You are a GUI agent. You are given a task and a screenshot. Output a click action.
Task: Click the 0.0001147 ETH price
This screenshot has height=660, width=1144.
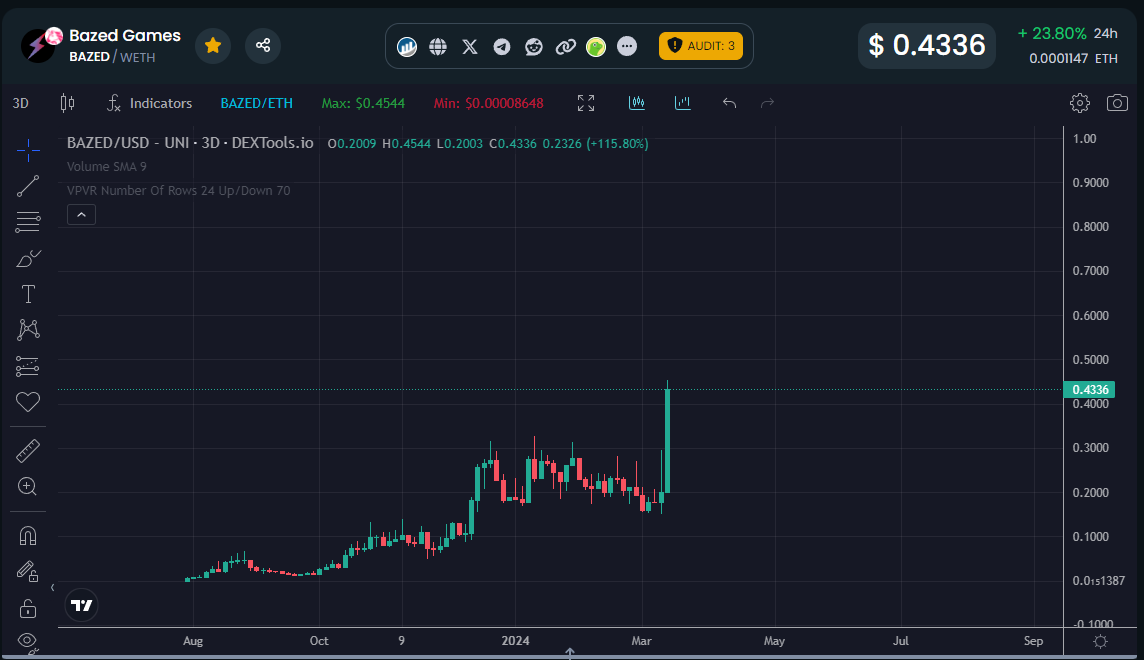1073,58
